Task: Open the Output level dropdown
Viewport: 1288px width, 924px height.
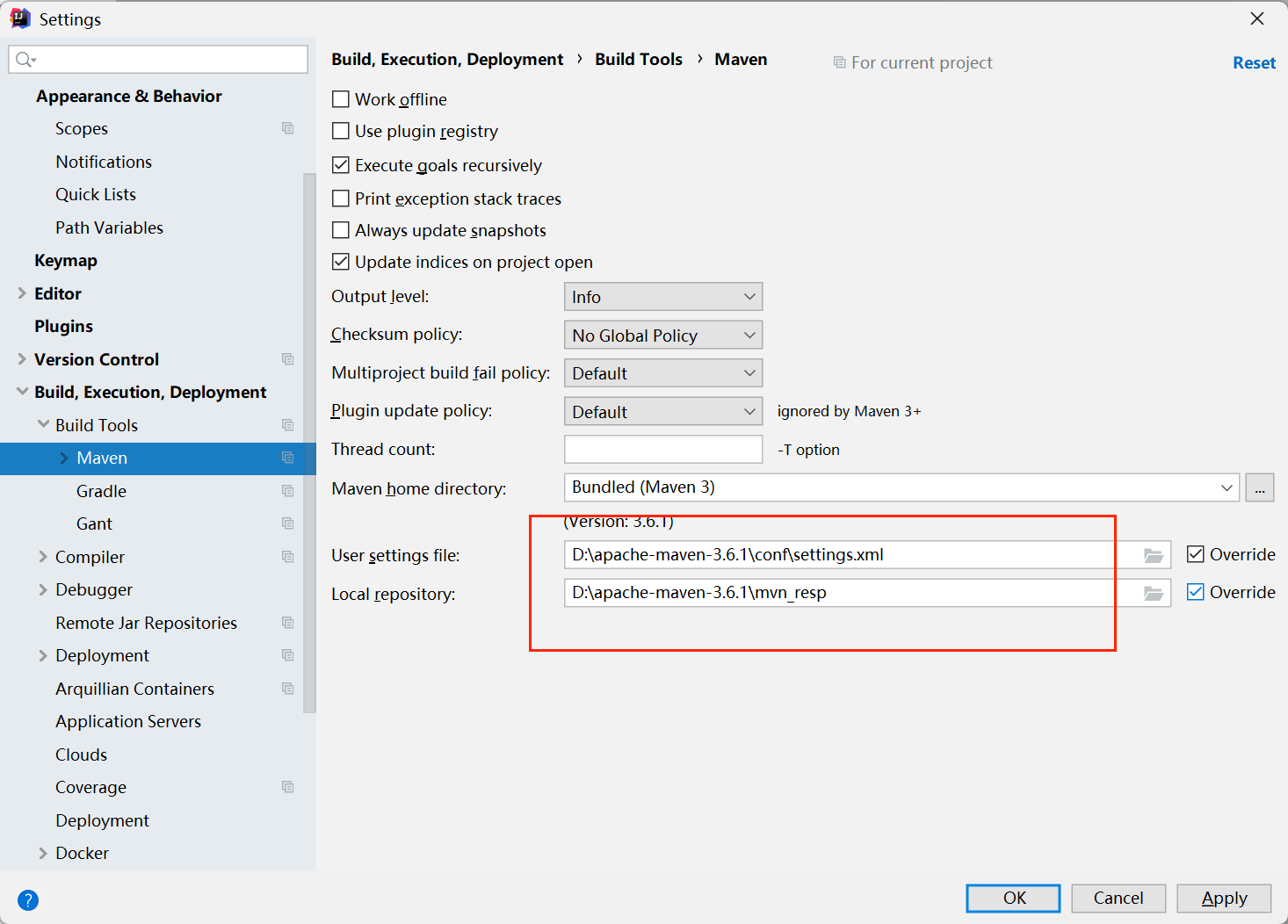Action: tap(663, 297)
